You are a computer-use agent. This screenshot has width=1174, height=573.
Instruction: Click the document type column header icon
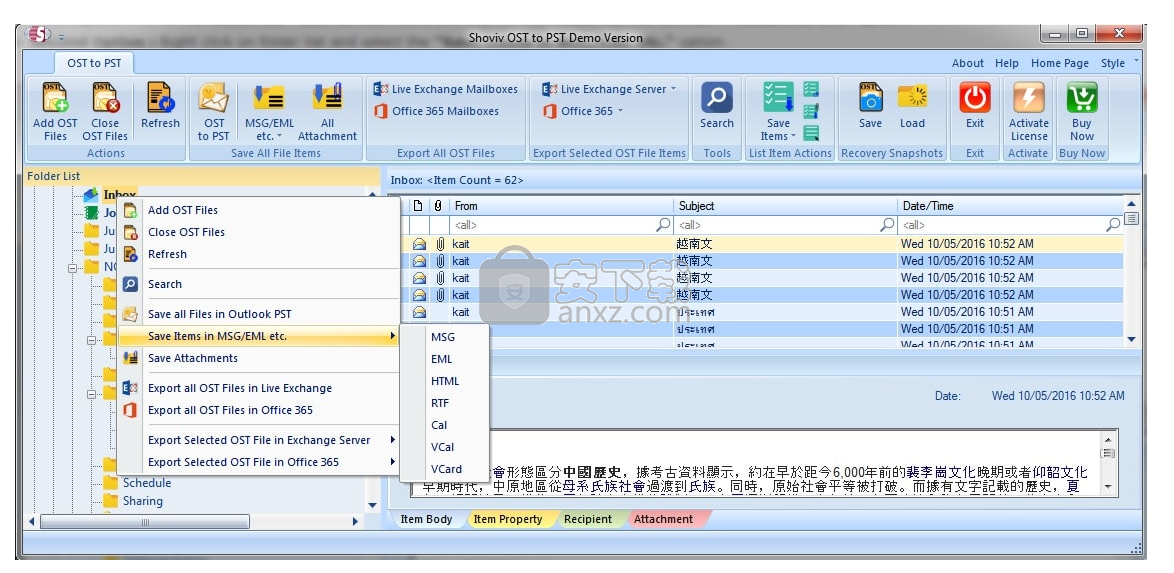tap(419, 205)
